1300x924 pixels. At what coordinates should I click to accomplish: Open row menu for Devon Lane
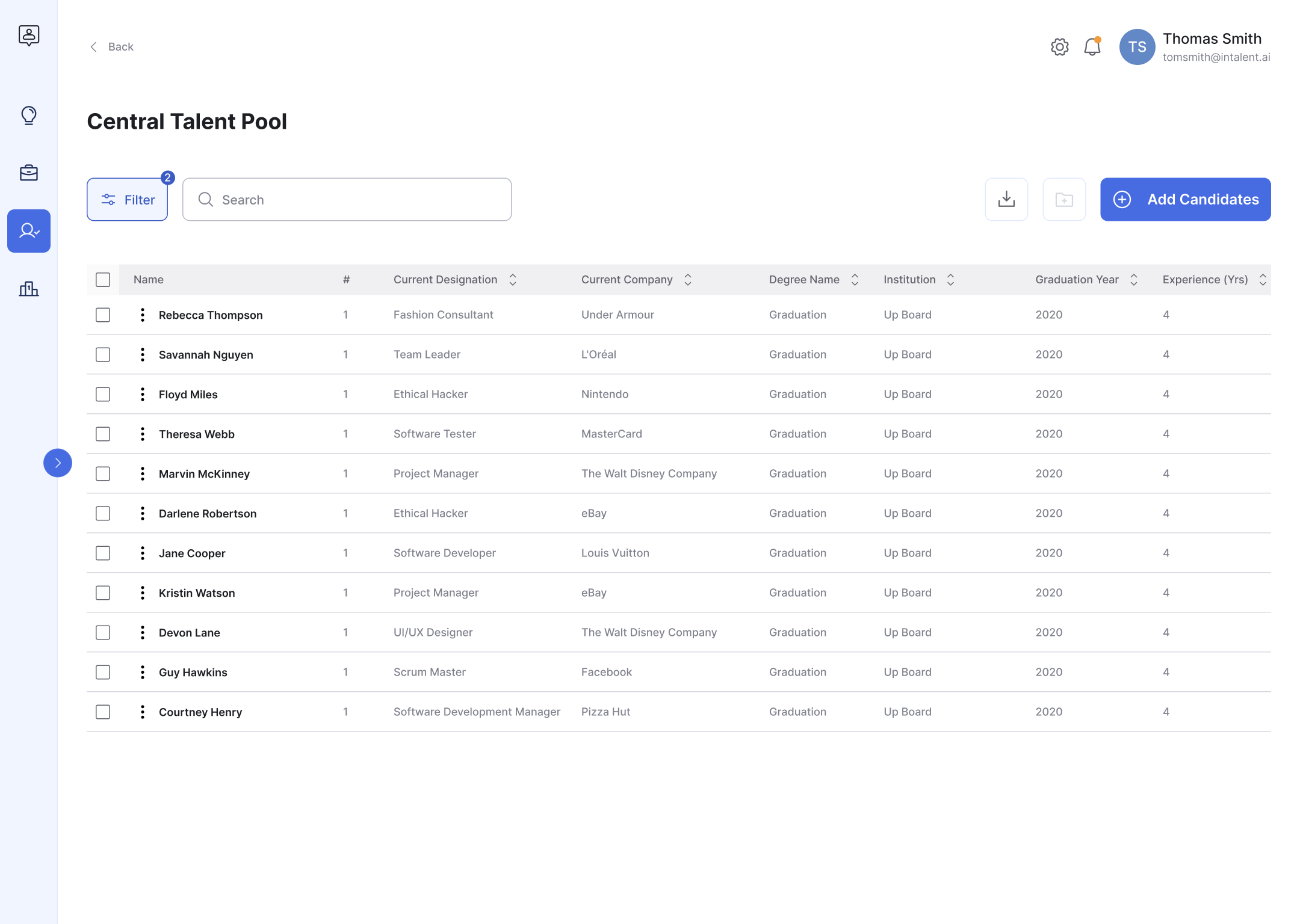(x=143, y=632)
